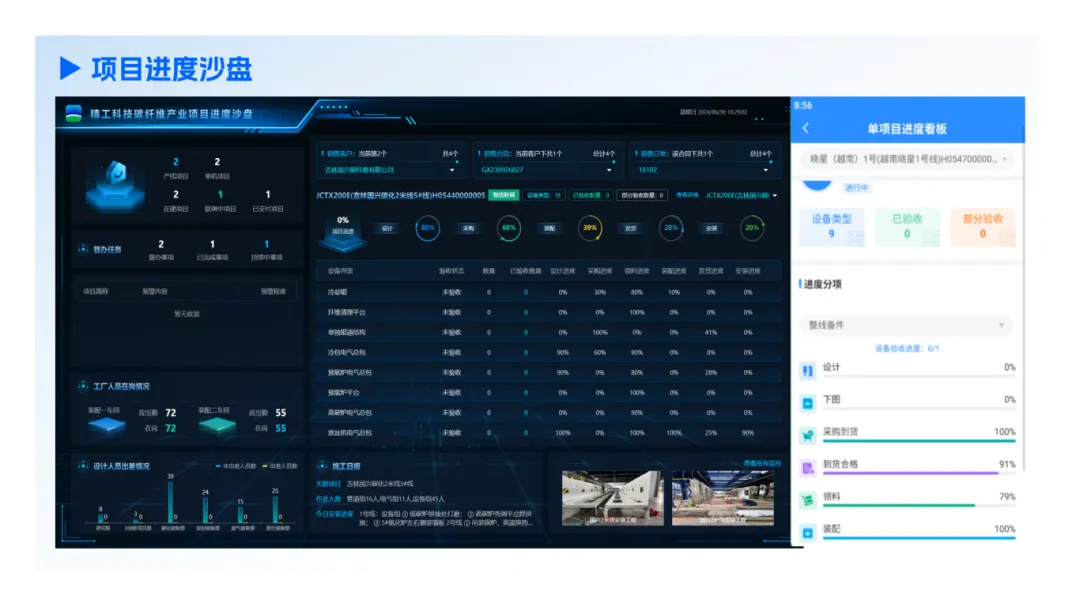Select the 发货 stage label
The width and height of the screenshot is (1080, 607).
(631, 228)
